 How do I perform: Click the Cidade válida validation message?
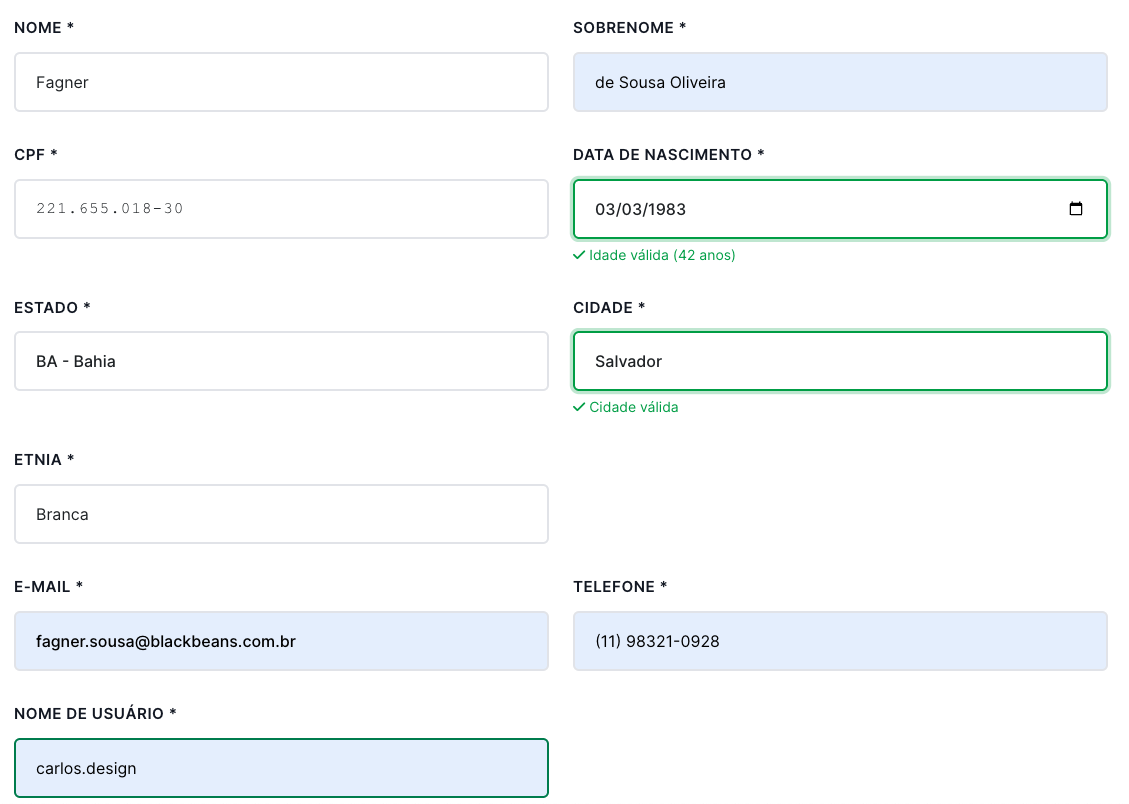coord(634,407)
